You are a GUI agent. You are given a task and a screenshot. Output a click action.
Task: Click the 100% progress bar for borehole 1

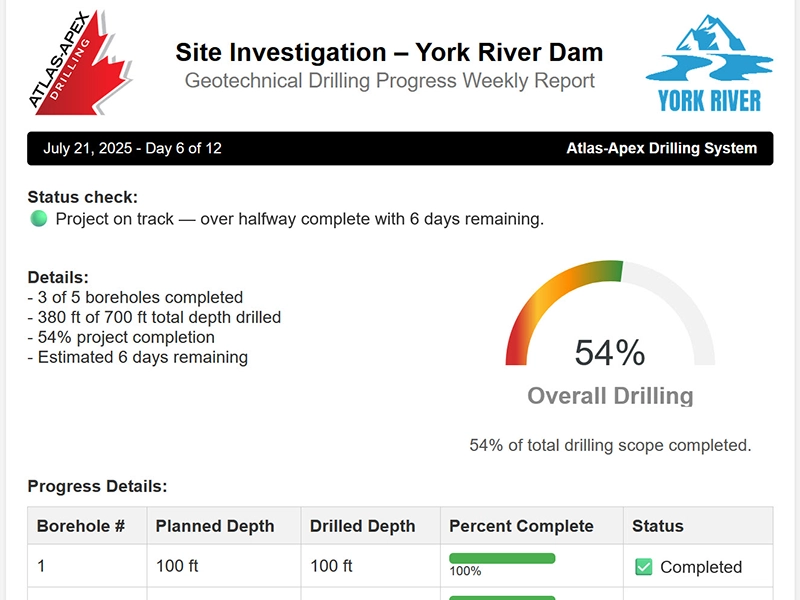coord(502,558)
